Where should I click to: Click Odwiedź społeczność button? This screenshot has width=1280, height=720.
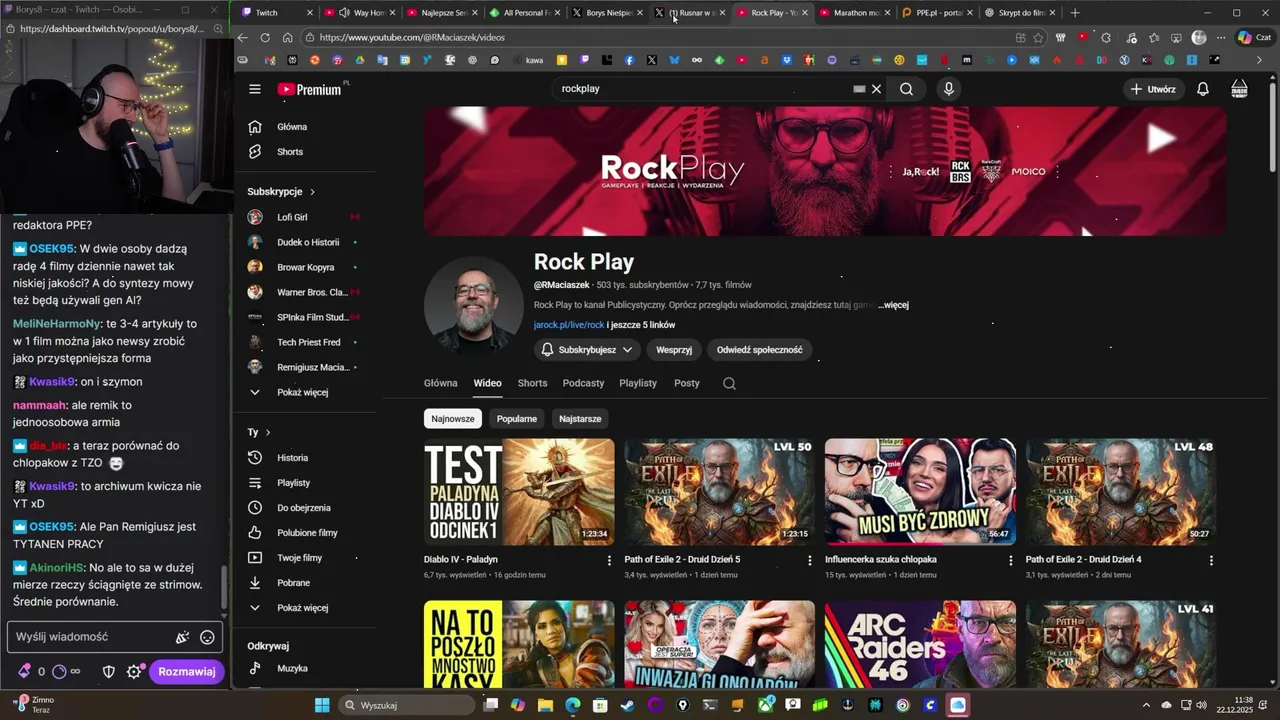point(759,350)
